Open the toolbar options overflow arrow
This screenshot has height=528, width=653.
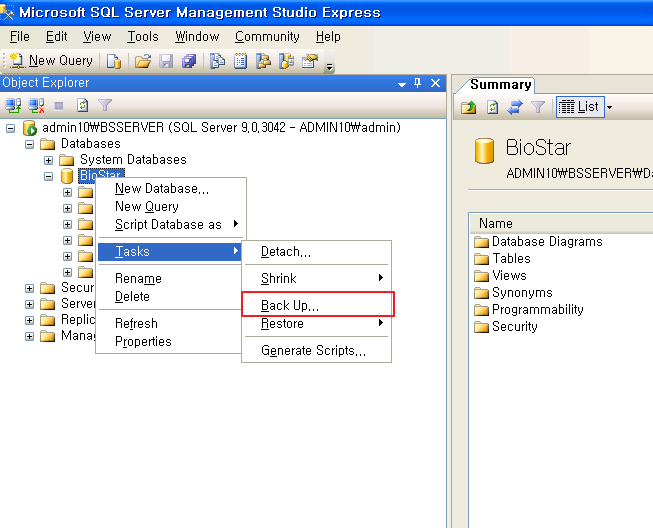329,66
